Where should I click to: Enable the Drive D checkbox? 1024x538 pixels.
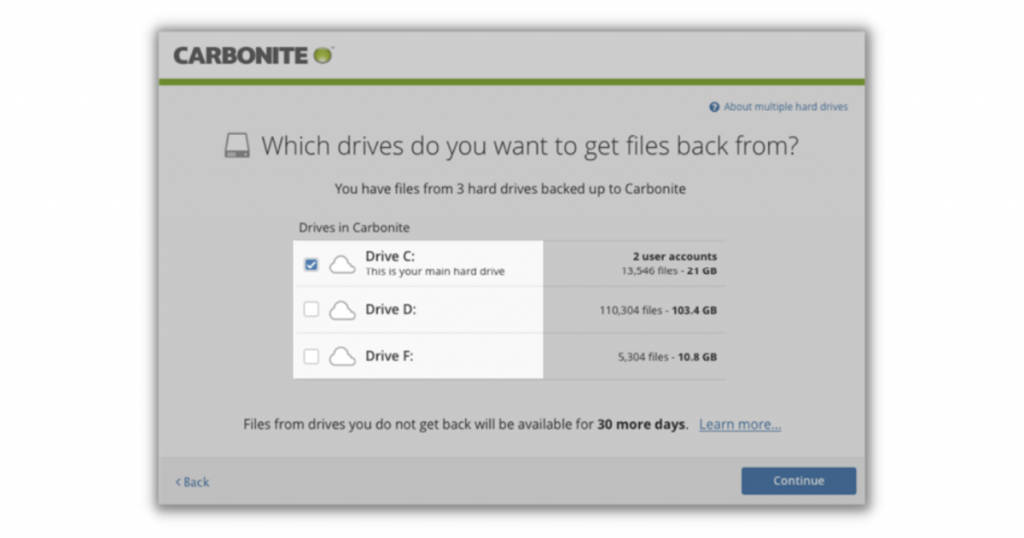(x=311, y=310)
